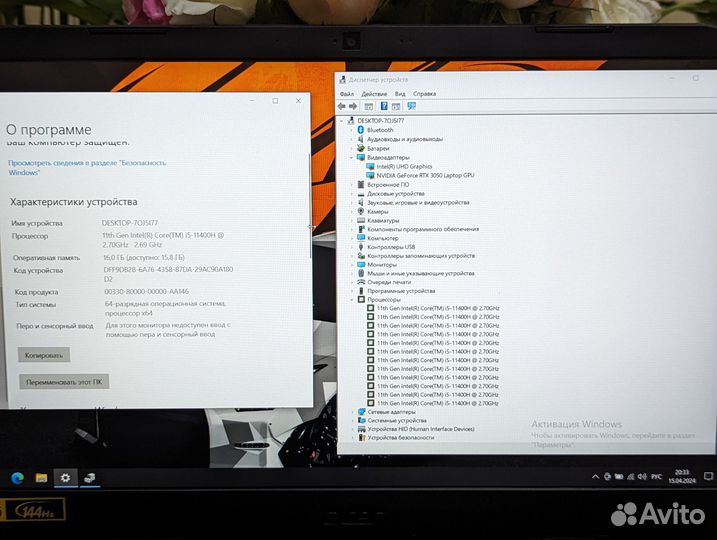Click the taskbar clock and date
717x540 pixels.
tap(682, 476)
